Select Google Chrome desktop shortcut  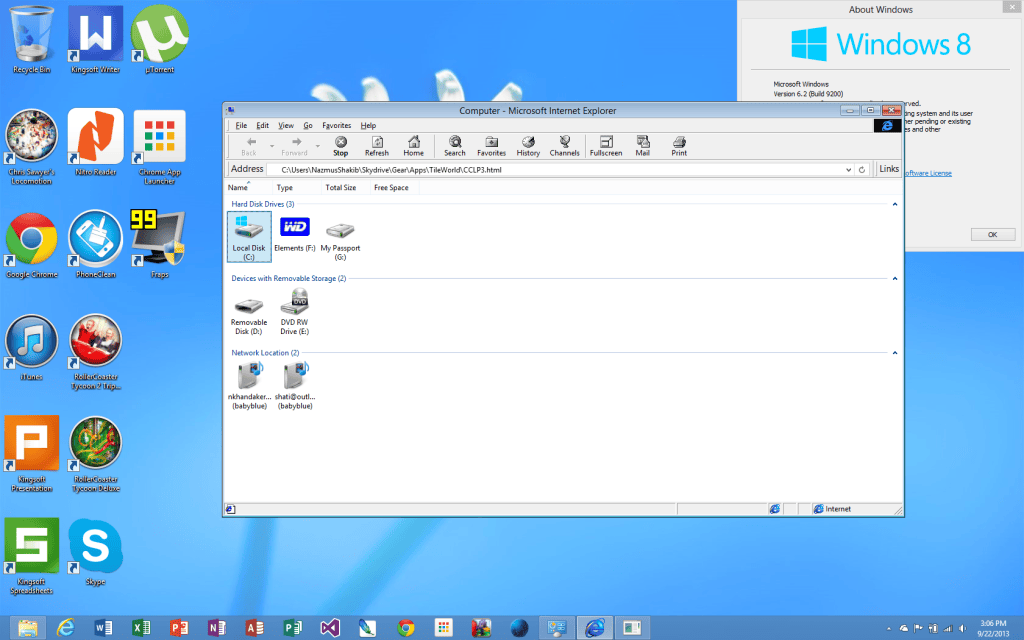pos(31,246)
